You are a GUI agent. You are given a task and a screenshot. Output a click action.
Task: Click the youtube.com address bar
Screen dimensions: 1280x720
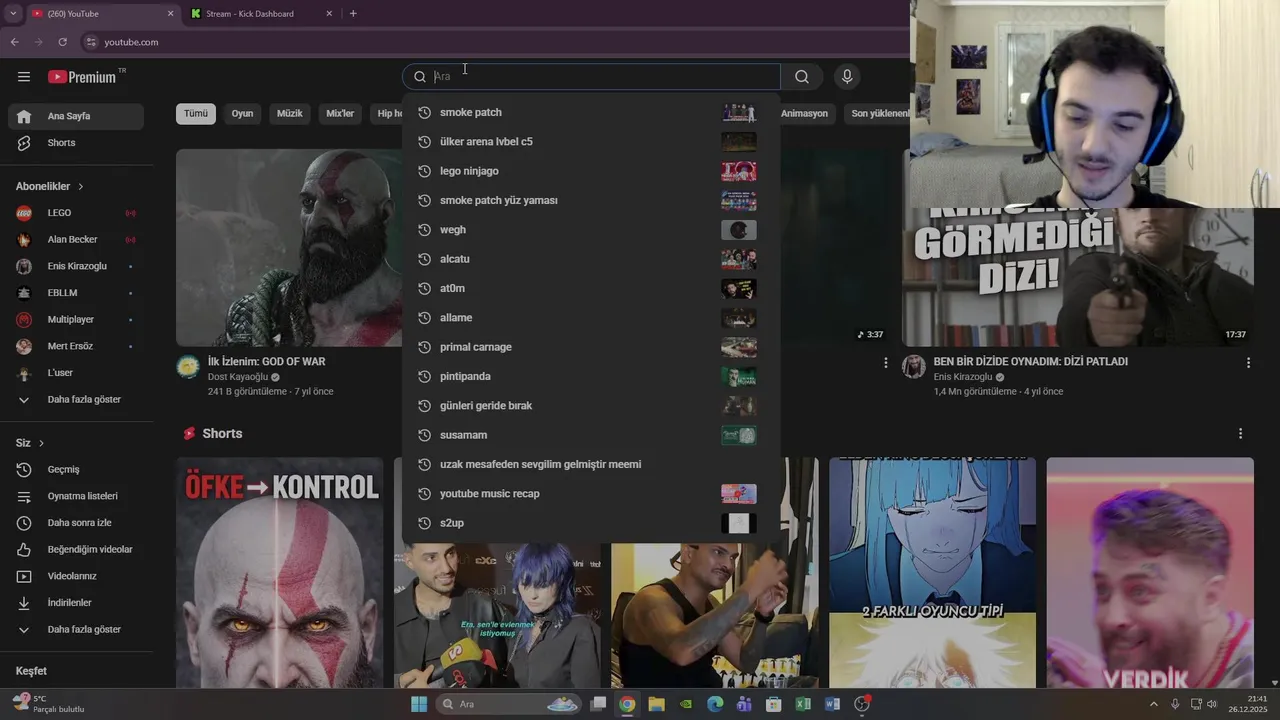[490, 42]
